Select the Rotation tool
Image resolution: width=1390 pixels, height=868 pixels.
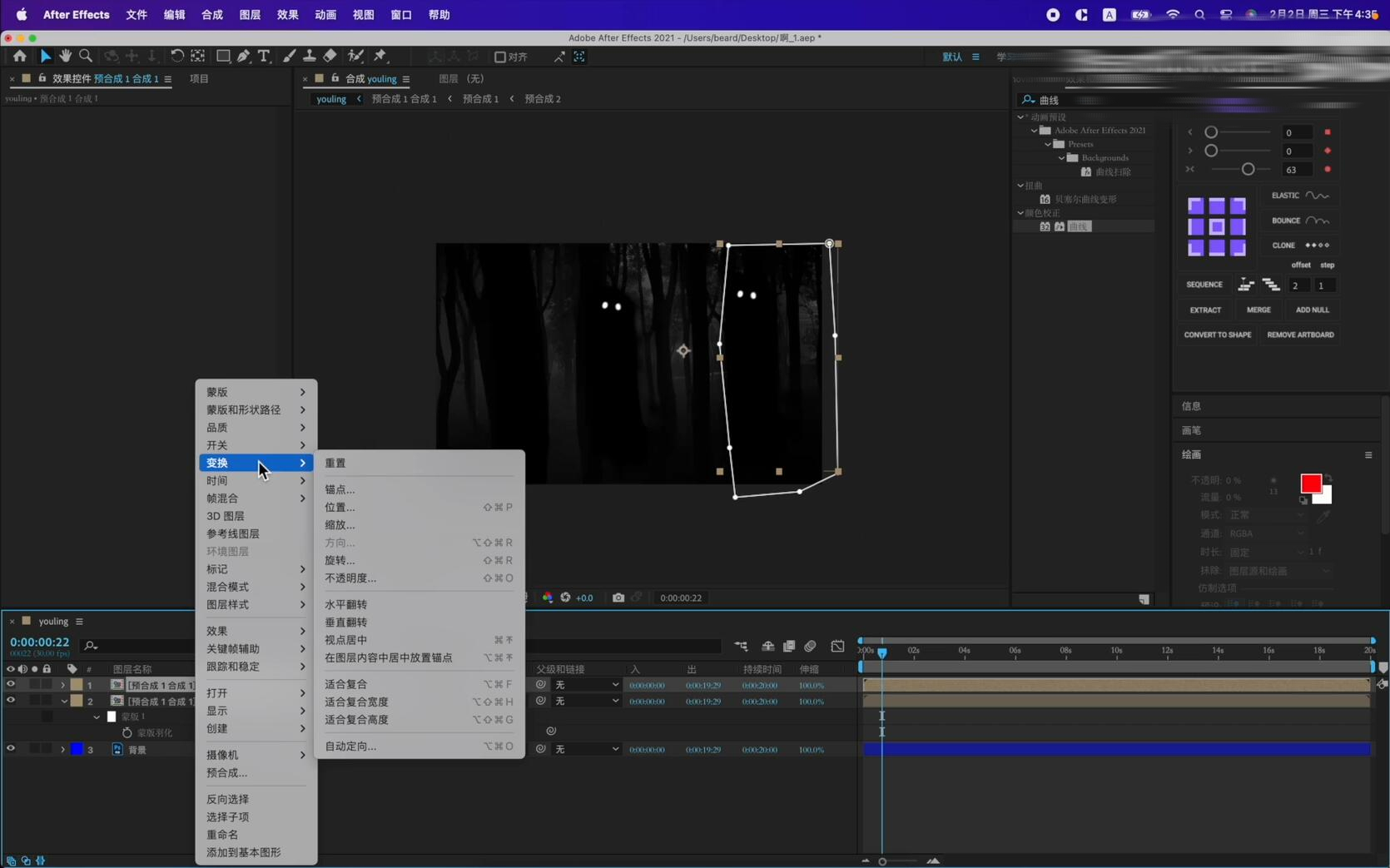(x=176, y=56)
